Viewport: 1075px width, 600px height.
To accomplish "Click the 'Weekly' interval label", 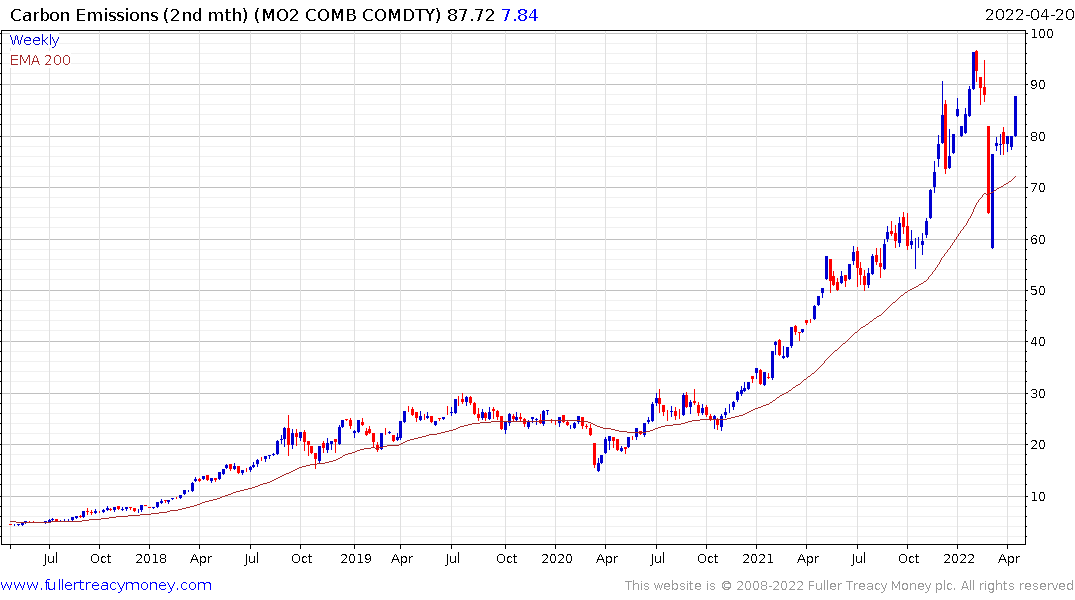I will pos(34,40).
